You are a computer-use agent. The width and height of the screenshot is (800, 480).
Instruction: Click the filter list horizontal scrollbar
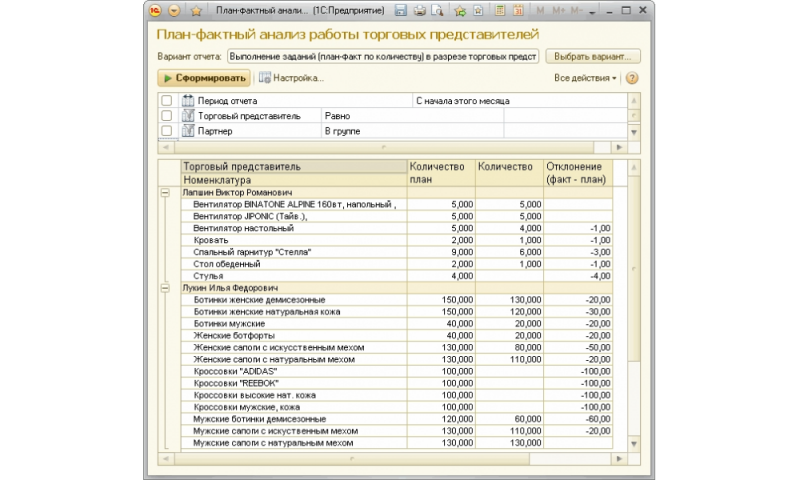coord(385,146)
